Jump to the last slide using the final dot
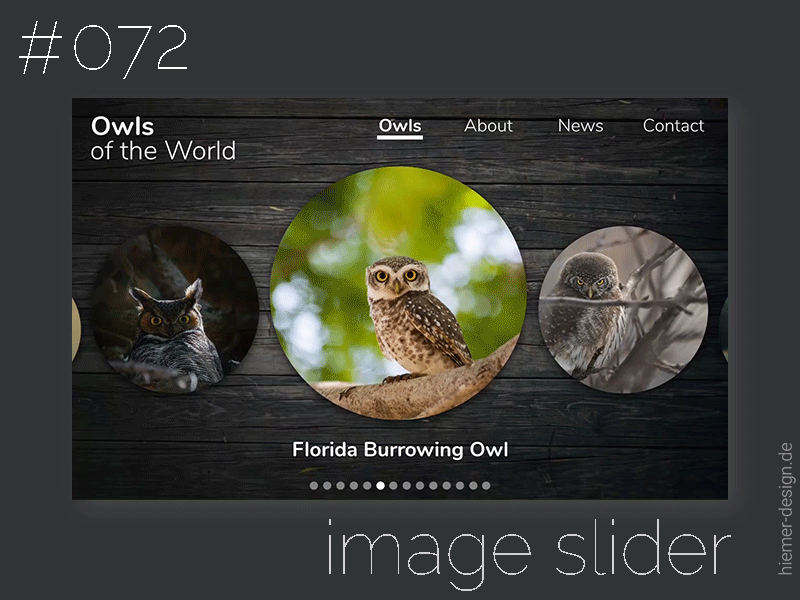The height and width of the screenshot is (600, 800). tap(486, 486)
